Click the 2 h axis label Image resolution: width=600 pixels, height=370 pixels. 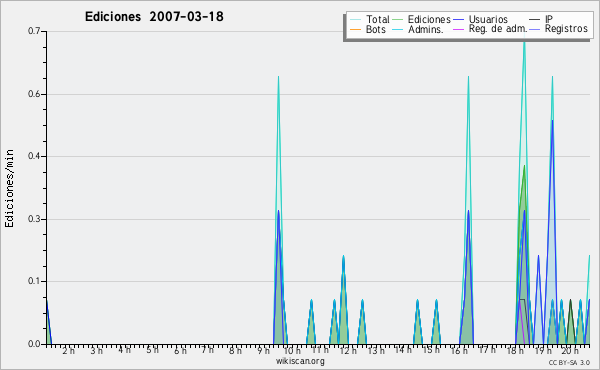coord(68,351)
